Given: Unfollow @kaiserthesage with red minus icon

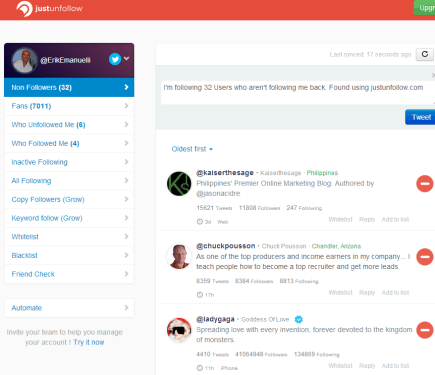Looking at the screenshot, I should pos(425,184).
